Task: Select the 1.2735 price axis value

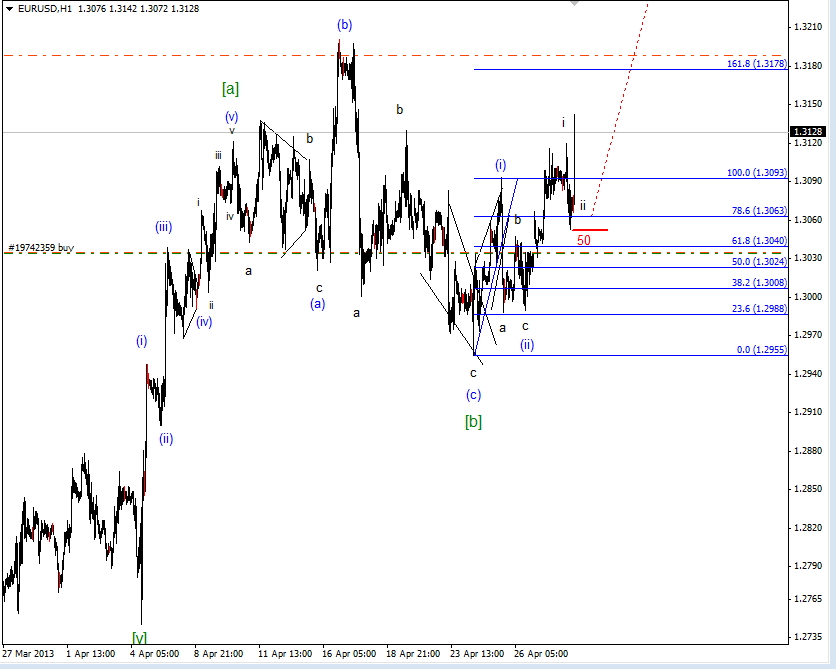Action: [x=808, y=637]
